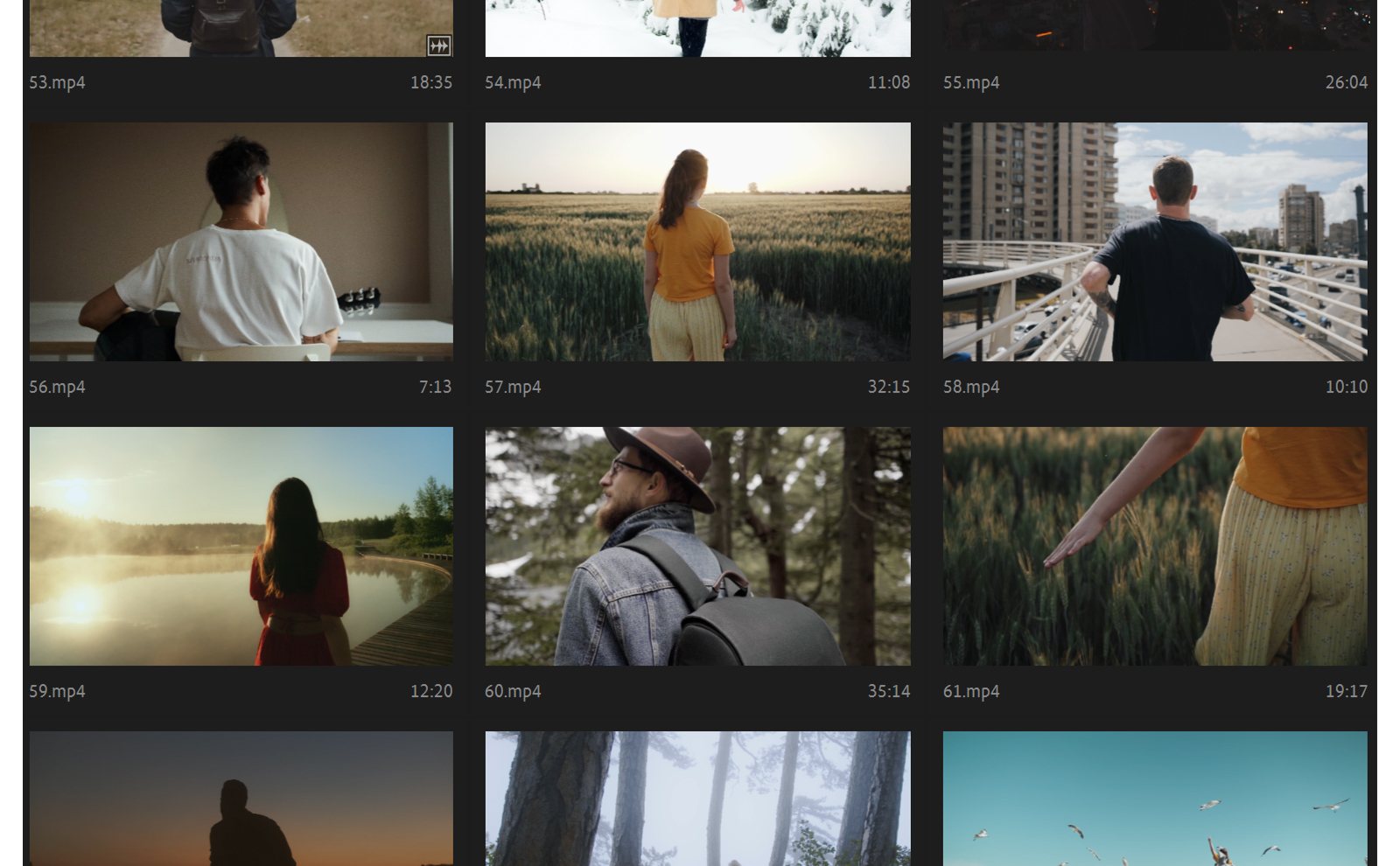Viewport: 1400px width, 866px height.
Task: Select the 54.mp4 snowy scene thumbnail
Action: point(698,28)
